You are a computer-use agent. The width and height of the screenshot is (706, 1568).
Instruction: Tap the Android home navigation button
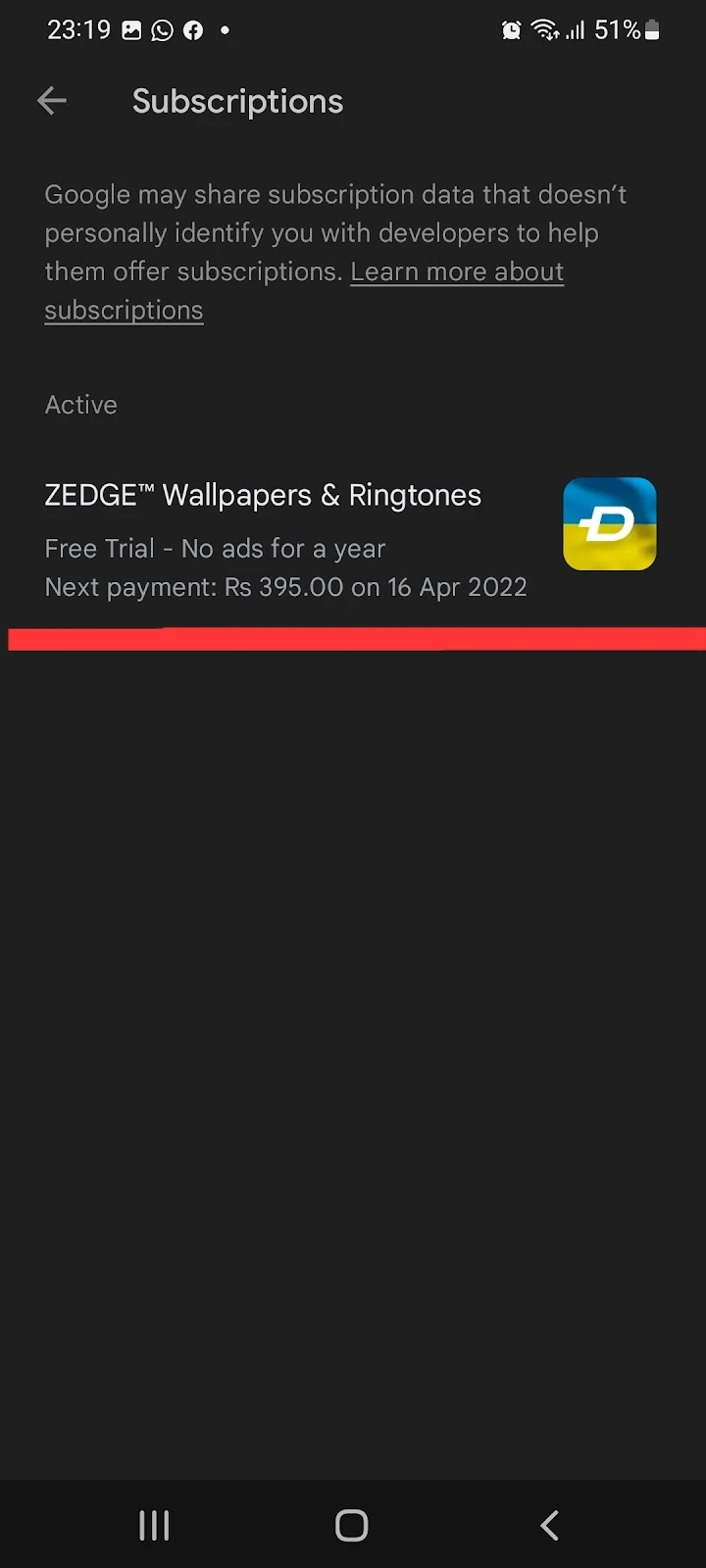pyautogui.click(x=352, y=1525)
